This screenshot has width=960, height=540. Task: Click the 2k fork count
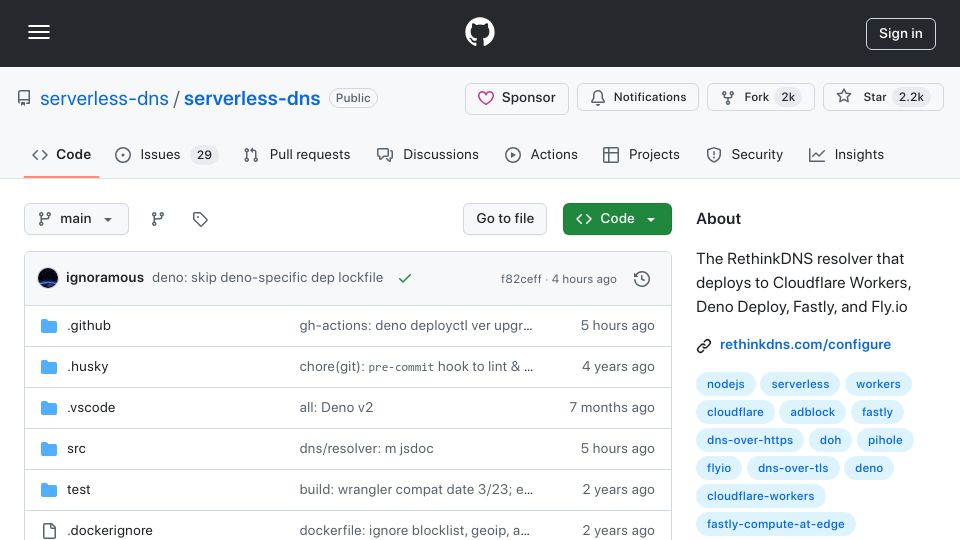[x=788, y=97]
